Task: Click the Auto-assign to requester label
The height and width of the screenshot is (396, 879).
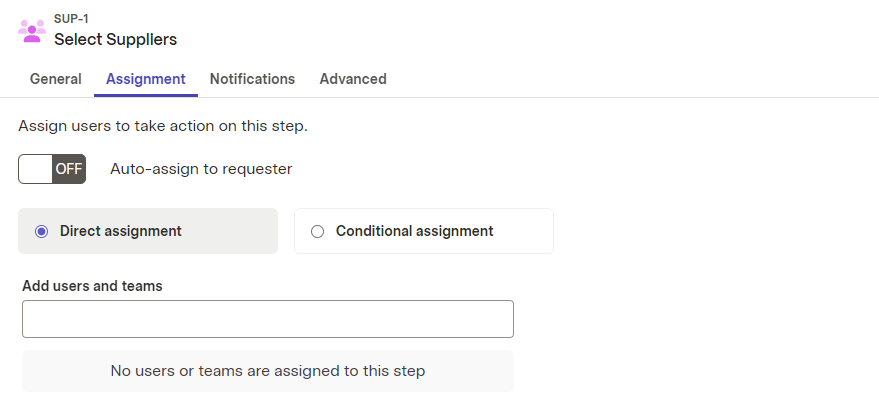Action: coord(201,169)
